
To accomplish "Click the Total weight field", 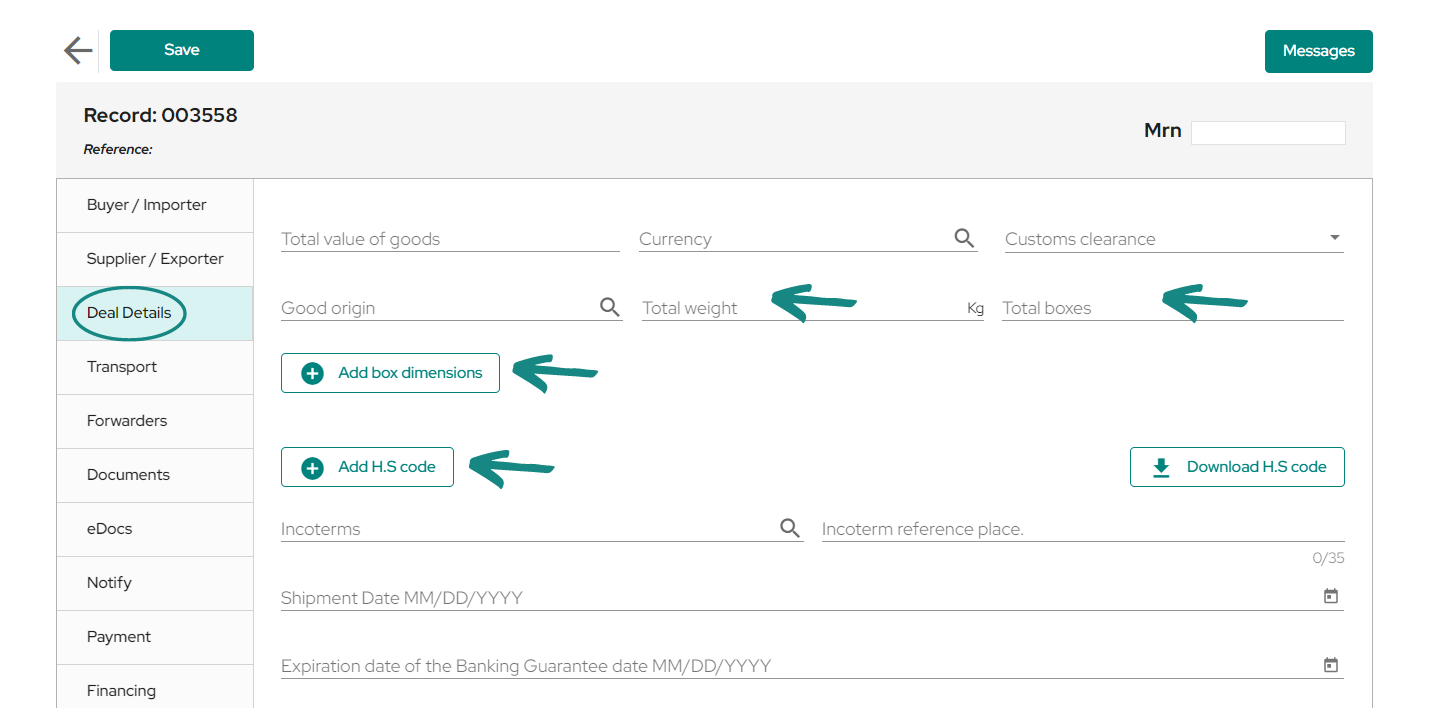I will point(812,308).
